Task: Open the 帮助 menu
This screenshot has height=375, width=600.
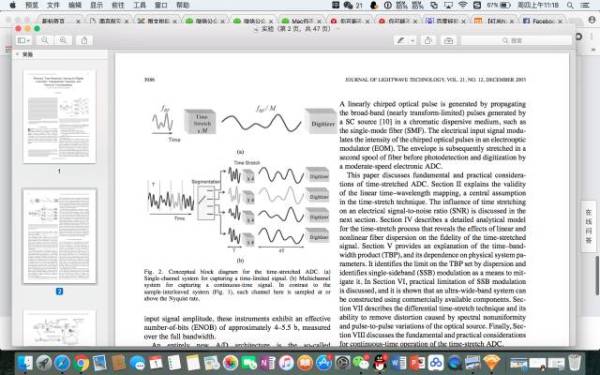Action: click(x=183, y=5)
